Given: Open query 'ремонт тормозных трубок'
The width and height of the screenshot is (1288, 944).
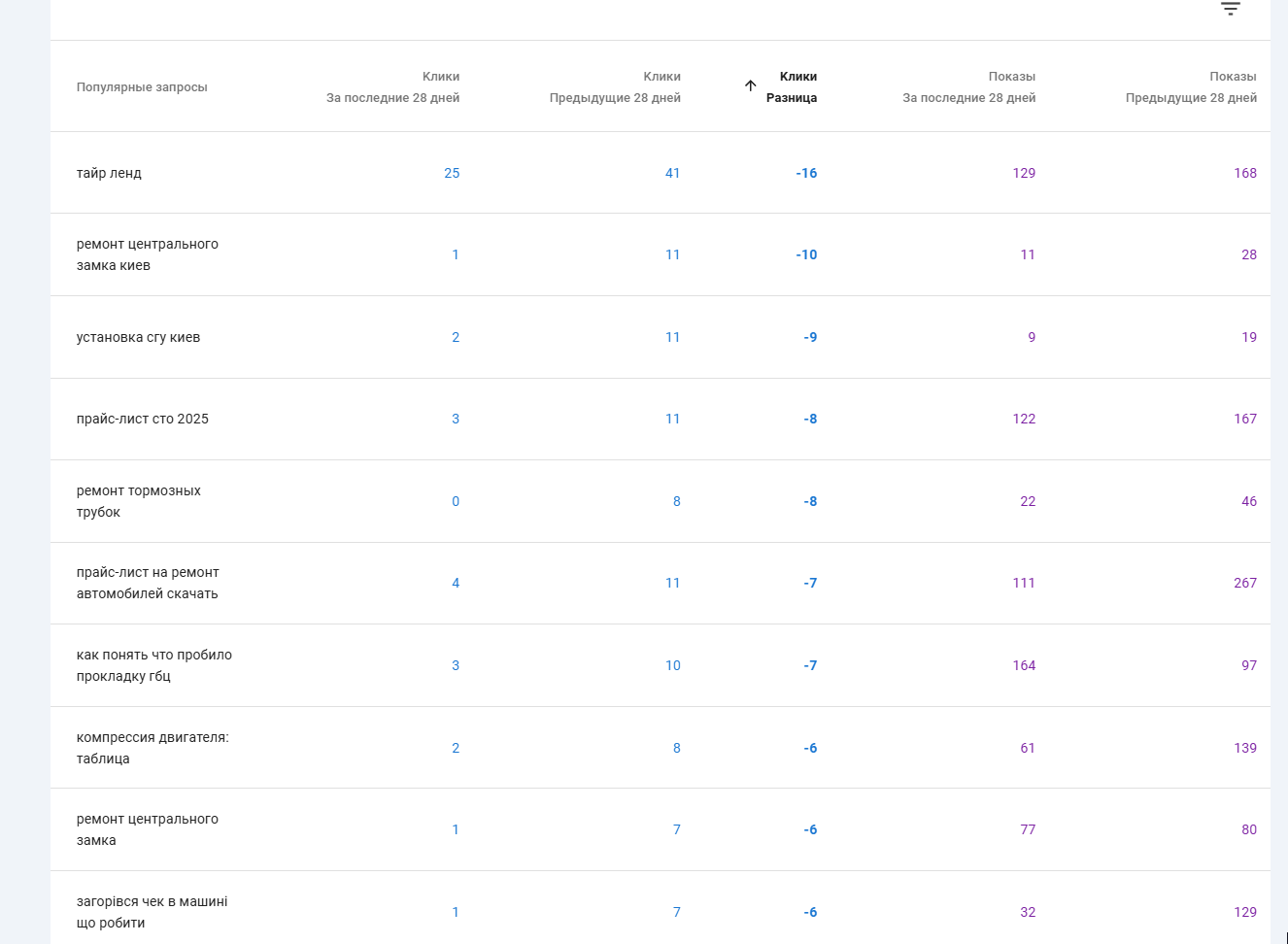Looking at the screenshot, I should (138, 501).
